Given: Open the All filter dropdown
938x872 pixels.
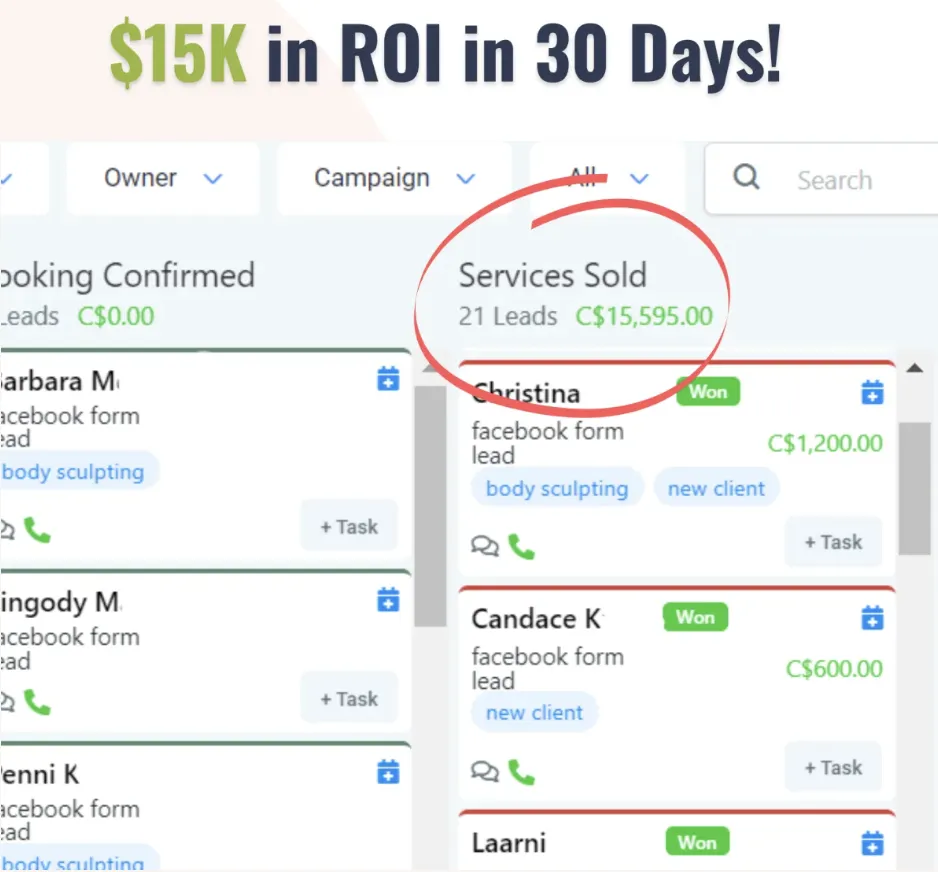Looking at the screenshot, I should point(607,178).
